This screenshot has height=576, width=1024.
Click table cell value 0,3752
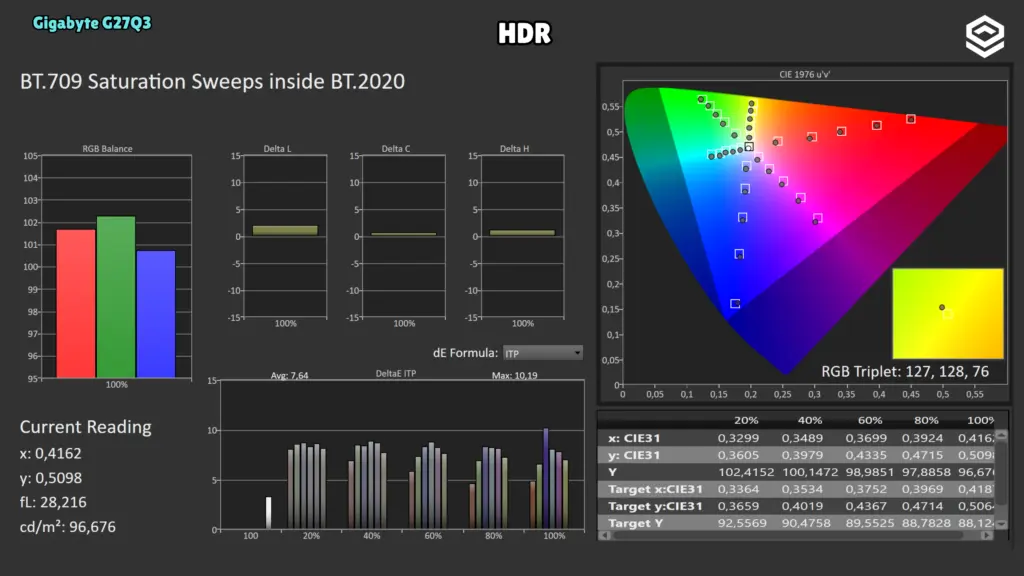(866, 489)
